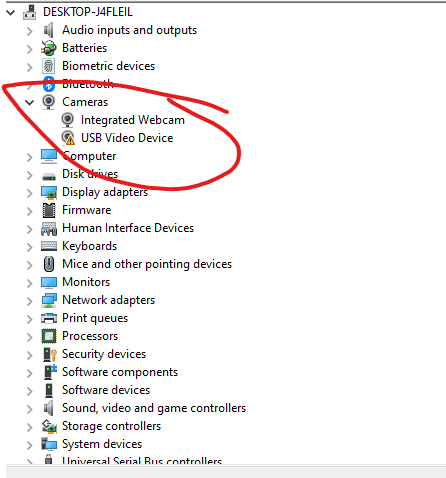Expand the Display adapters category
Image resolution: width=446 pixels, height=478 pixels.
pos(30,193)
